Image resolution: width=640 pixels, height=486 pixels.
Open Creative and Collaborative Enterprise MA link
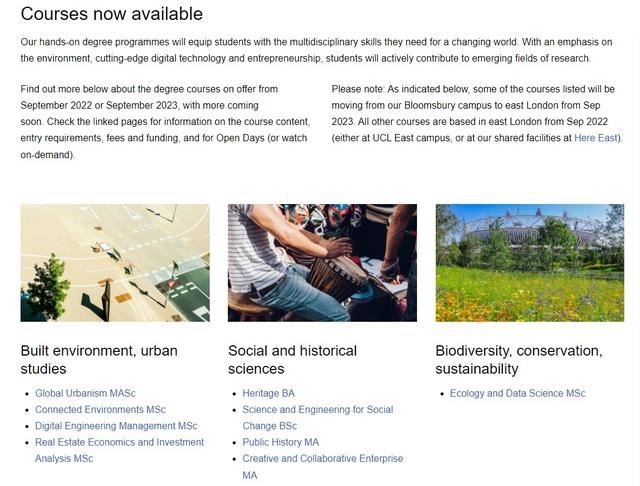point(322,466)
